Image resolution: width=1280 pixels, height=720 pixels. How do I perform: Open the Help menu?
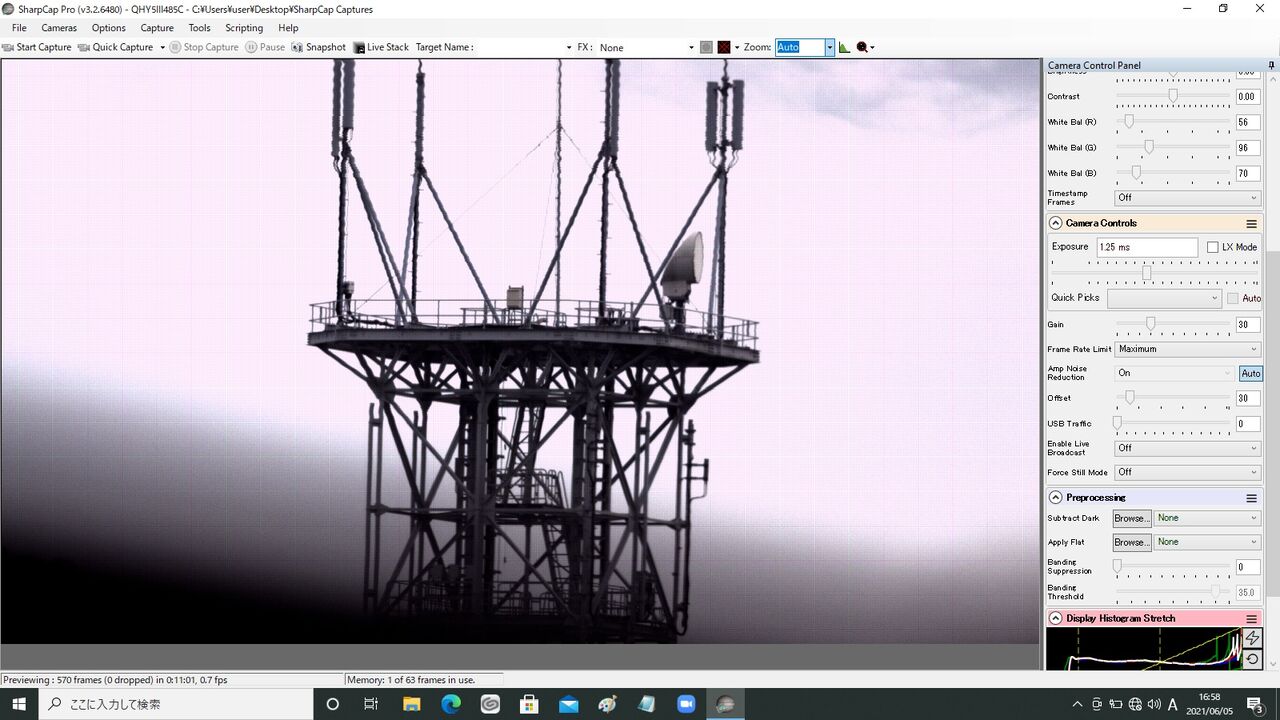[x=288, y=28]
